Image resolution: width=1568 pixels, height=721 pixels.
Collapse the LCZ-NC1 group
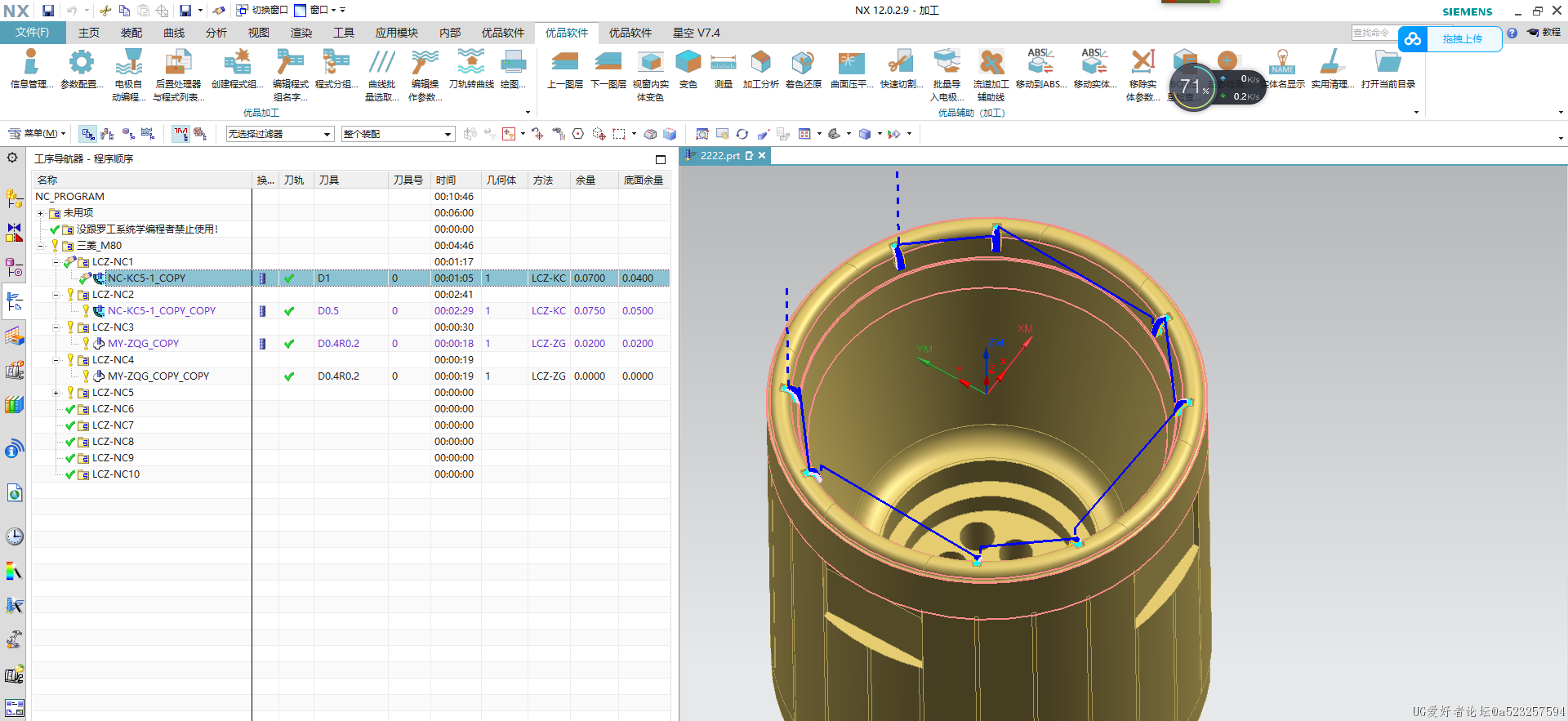(x=56, y=262)
